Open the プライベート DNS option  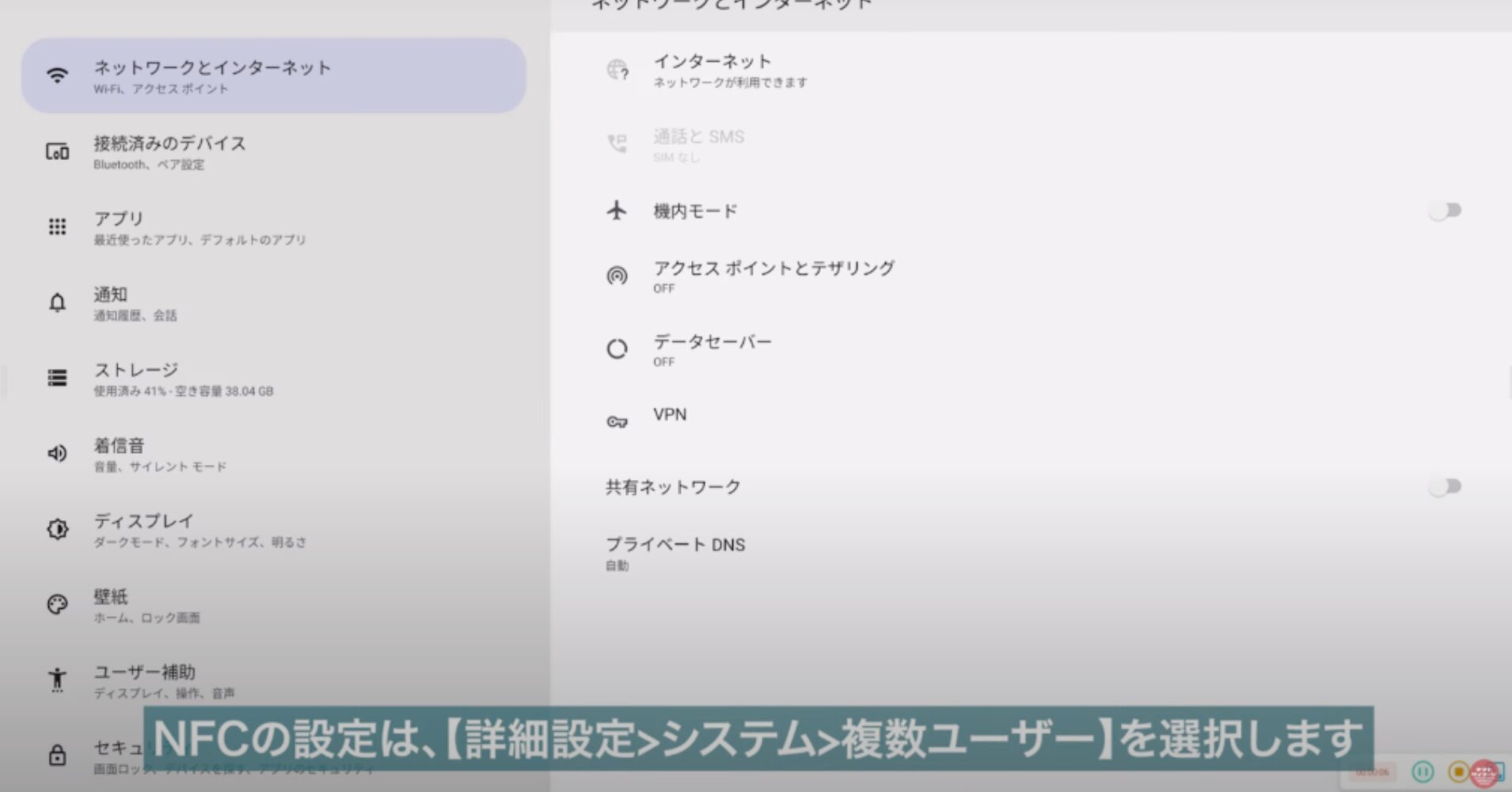coord(674,553)
